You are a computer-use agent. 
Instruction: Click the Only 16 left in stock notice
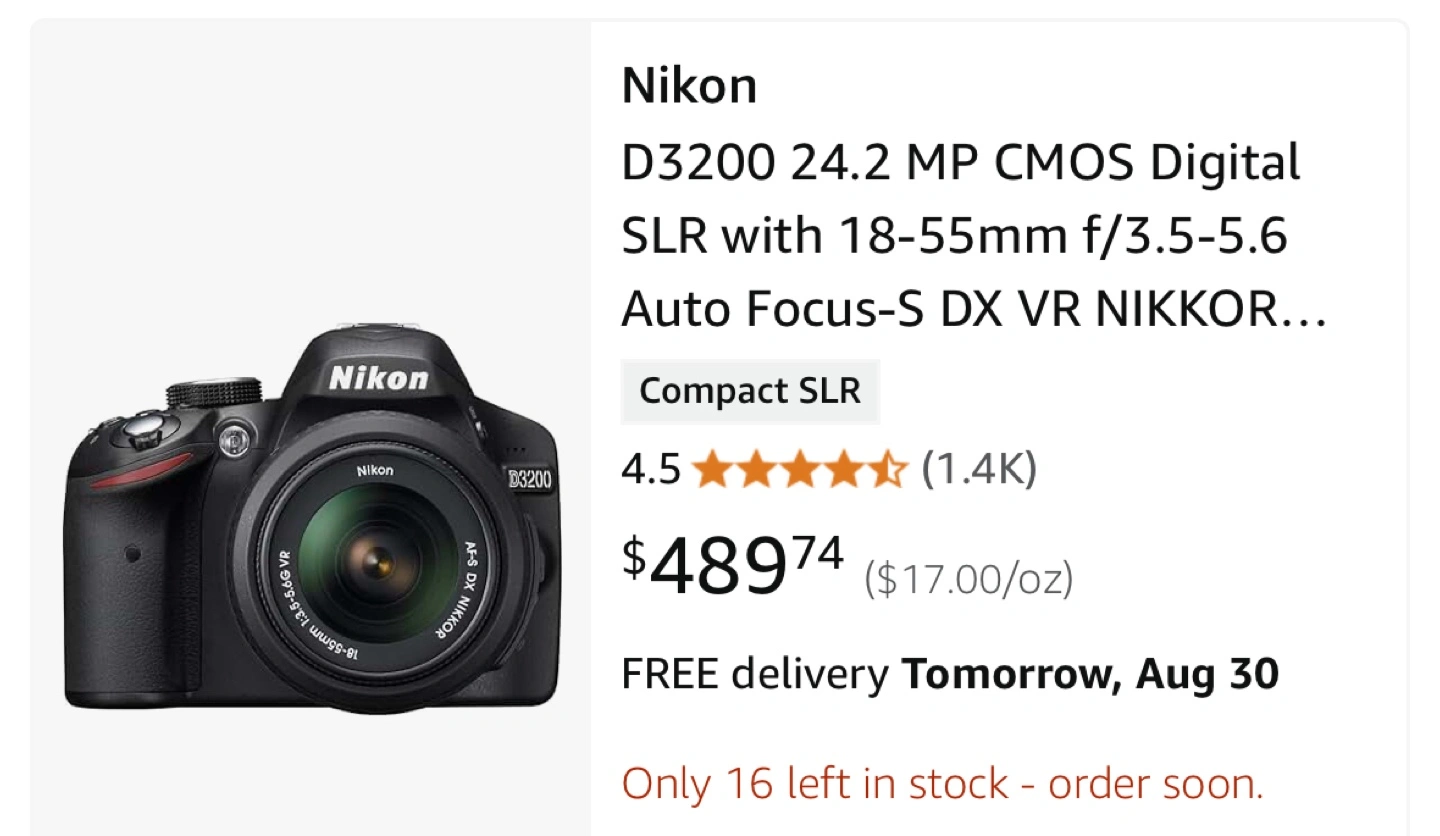pyautogui.click(x=942, y=784)
